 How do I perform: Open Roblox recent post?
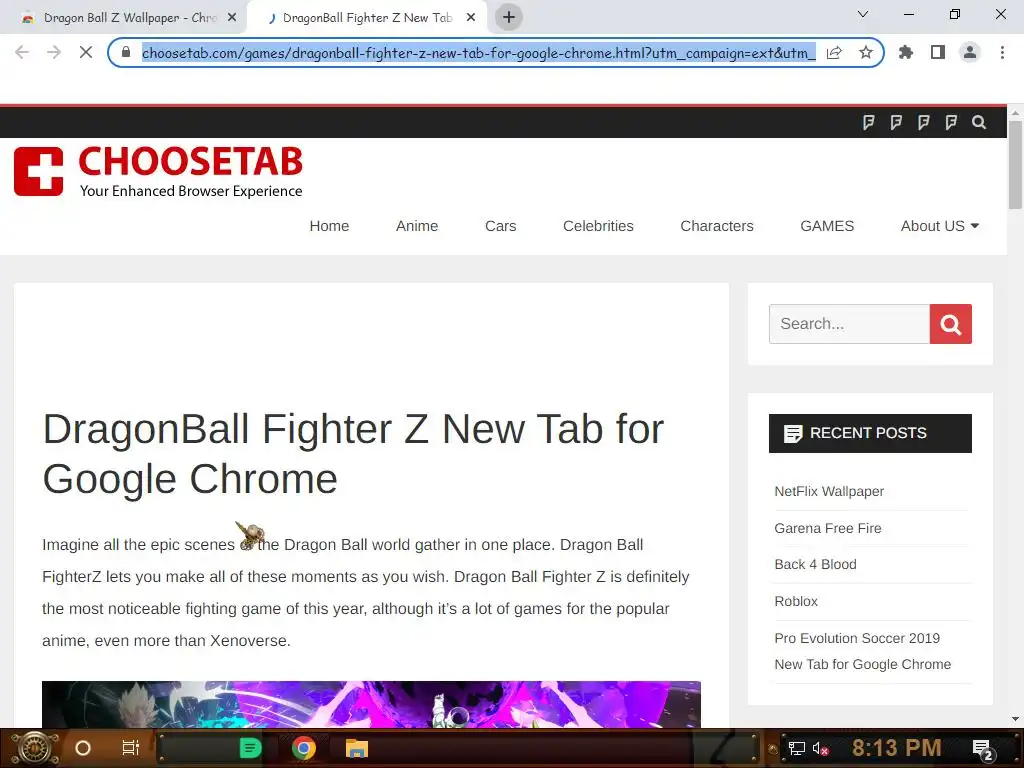(795, 601)
